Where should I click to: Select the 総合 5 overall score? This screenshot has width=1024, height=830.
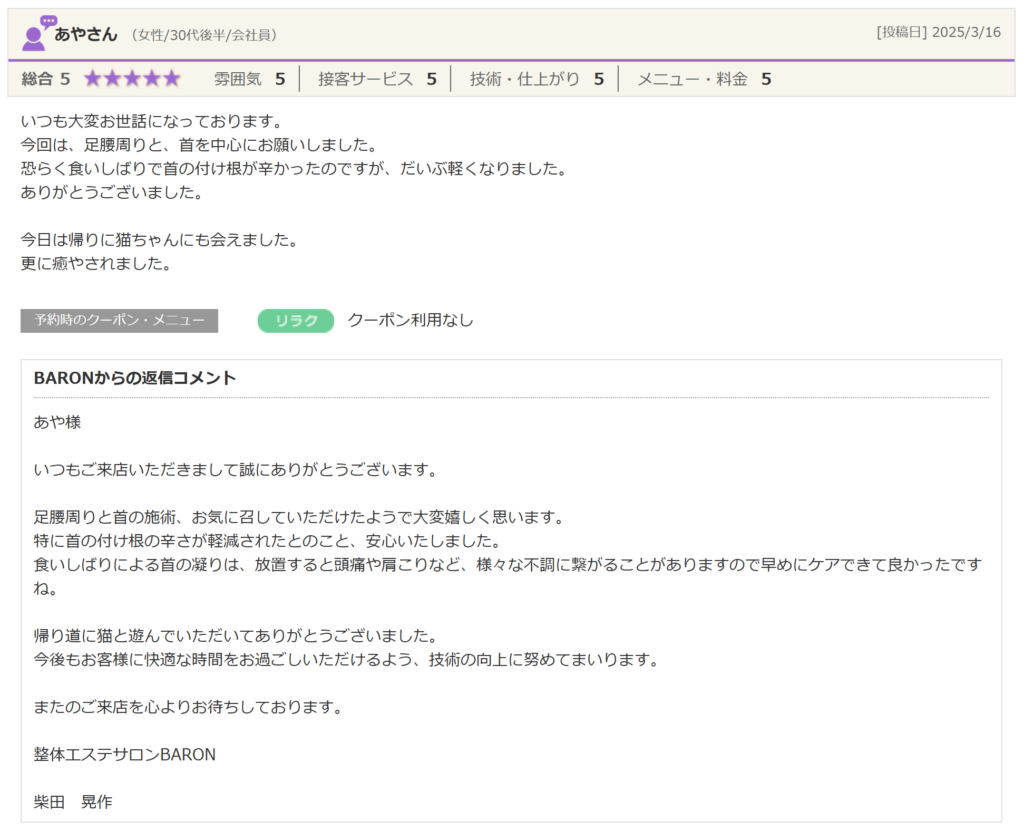point(46,79)
